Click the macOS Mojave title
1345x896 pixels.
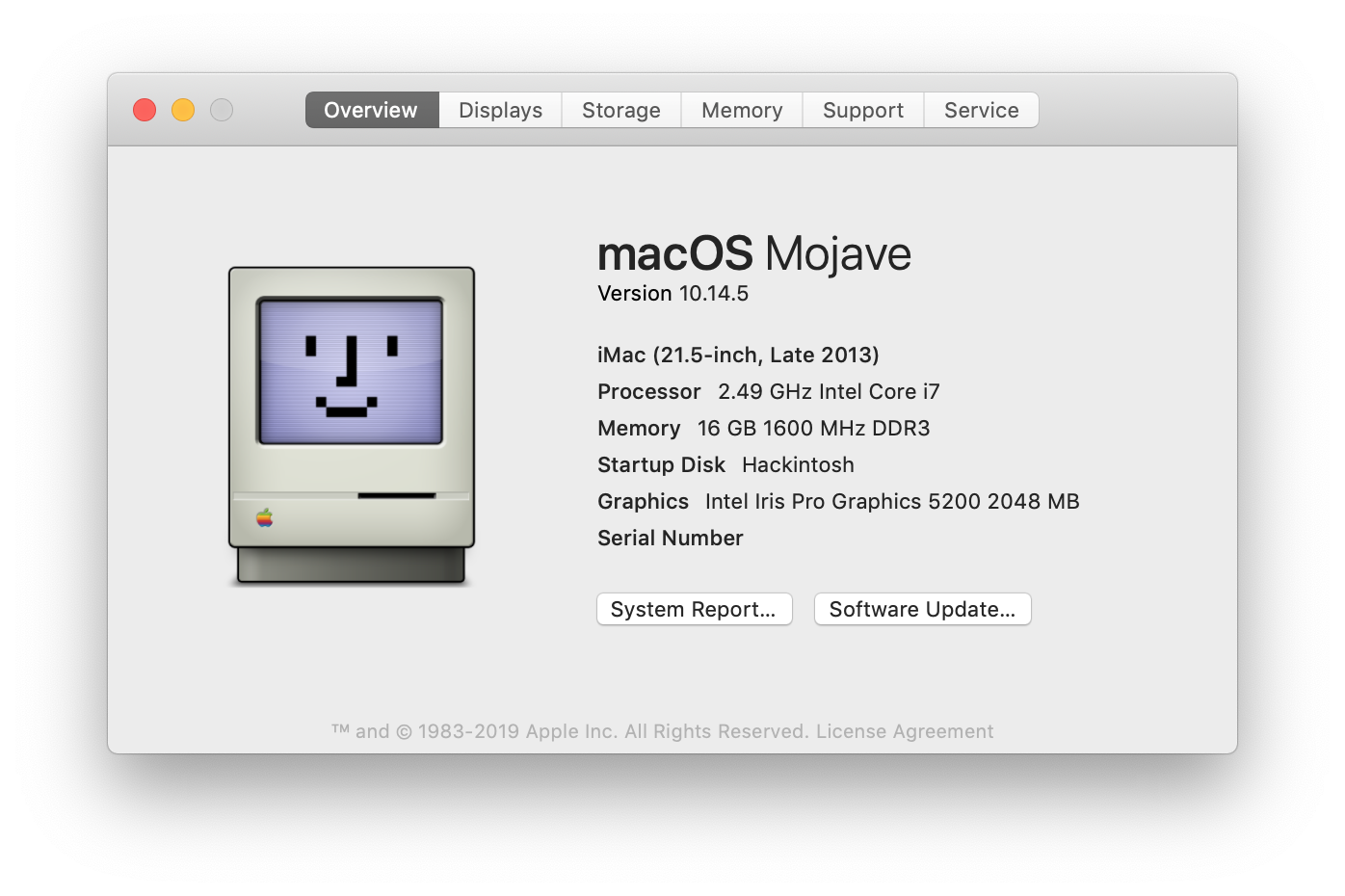[754, 254]
